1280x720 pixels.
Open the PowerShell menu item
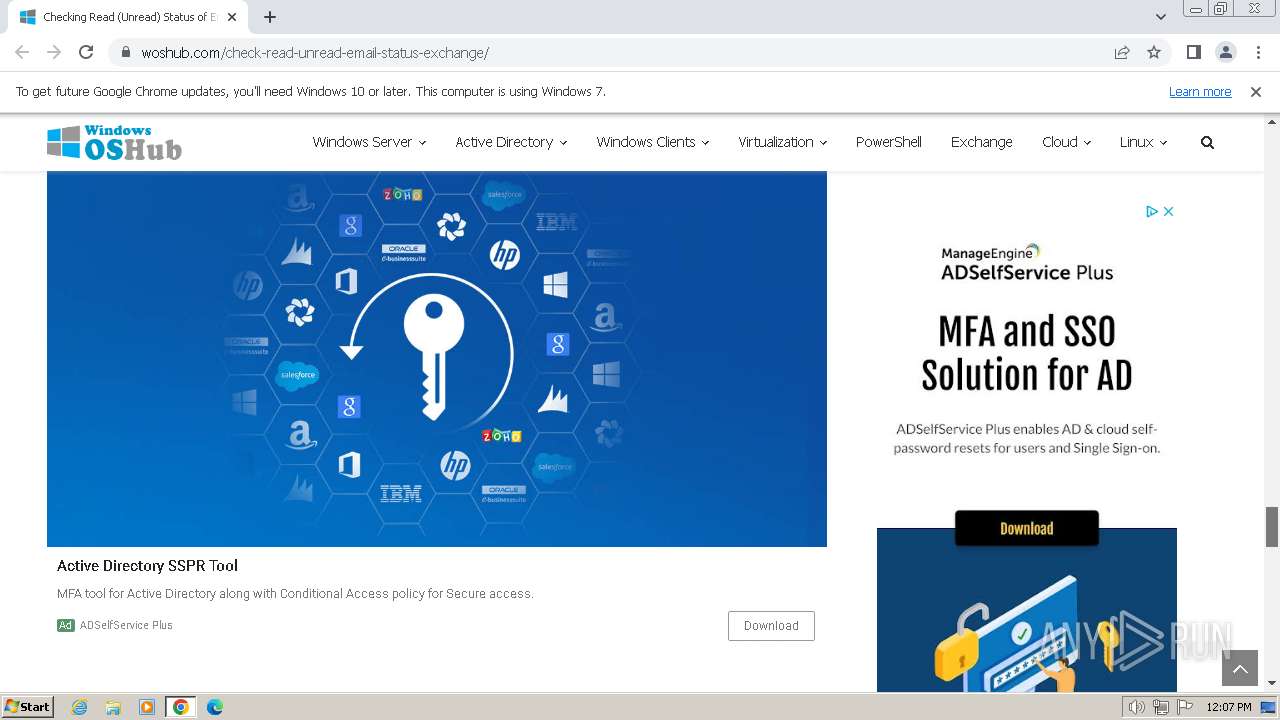point(888,142)
